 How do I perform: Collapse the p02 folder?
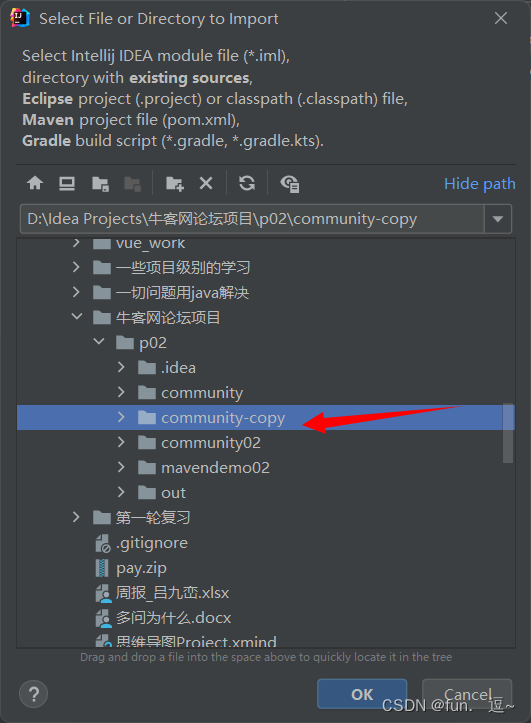tap(99, 342)
